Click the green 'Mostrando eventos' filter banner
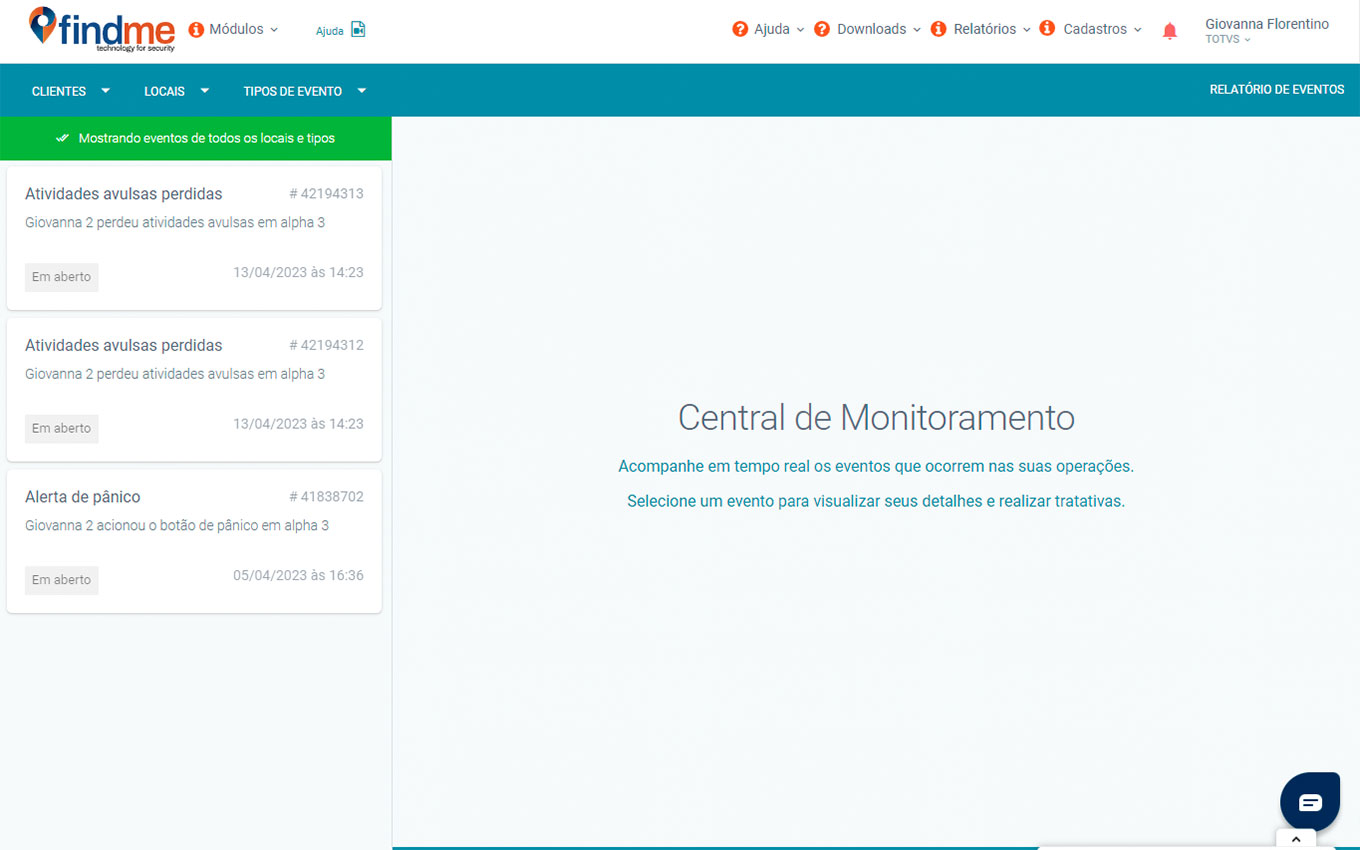 pyautogui.click(x=196, y=138)
